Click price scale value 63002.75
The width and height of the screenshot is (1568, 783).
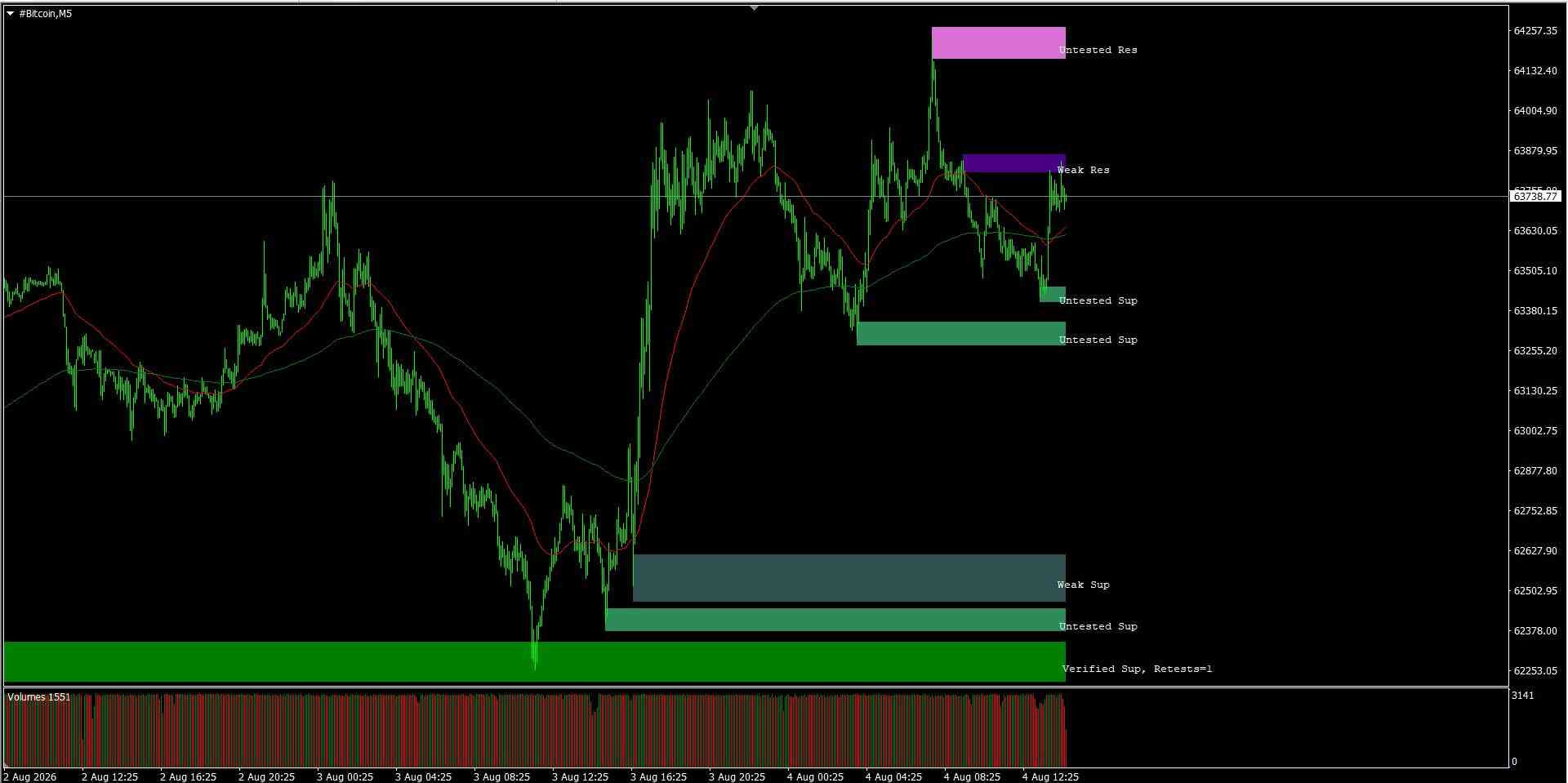(1535, 431)
